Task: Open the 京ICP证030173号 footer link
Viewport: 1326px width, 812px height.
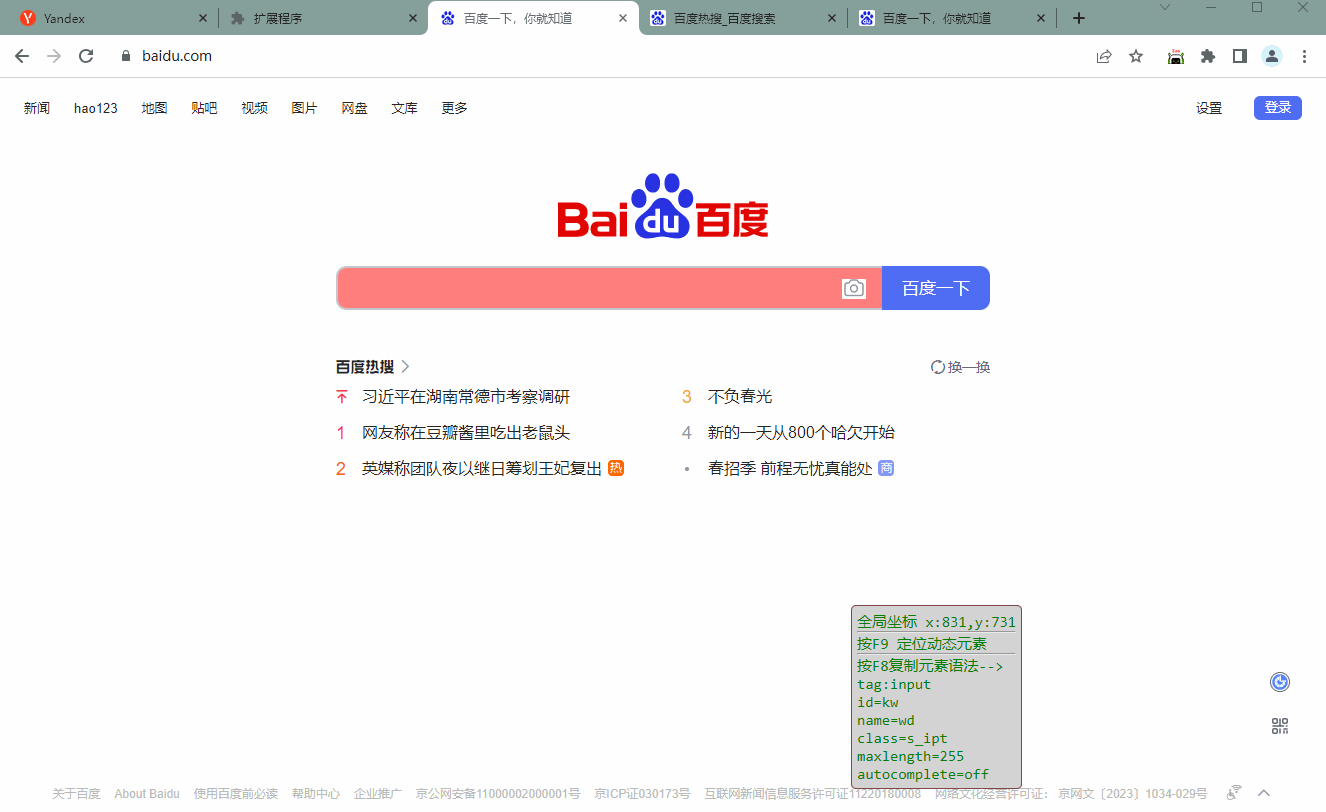Action: [x=642, y=794]
